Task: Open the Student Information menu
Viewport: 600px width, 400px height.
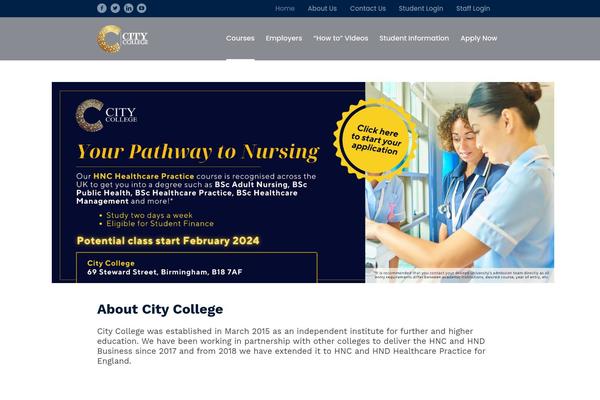Action: point(414,38)
